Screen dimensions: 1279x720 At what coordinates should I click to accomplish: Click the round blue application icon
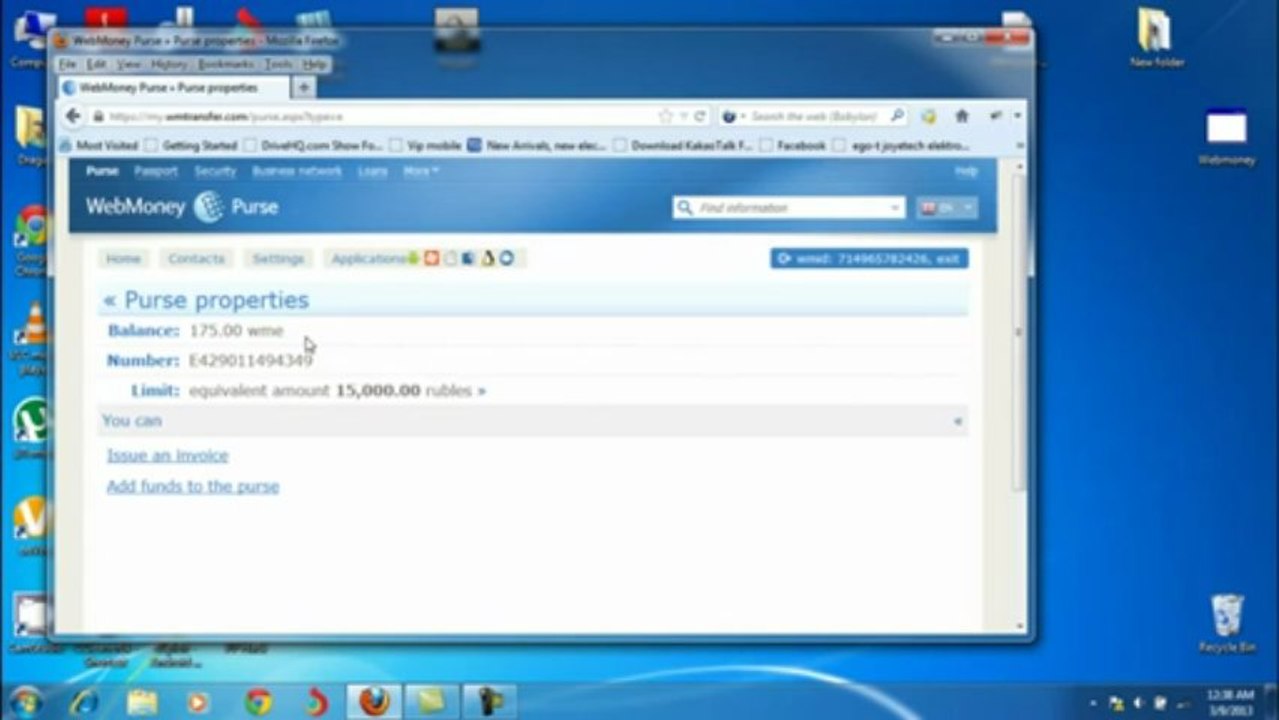pos(506,258)
